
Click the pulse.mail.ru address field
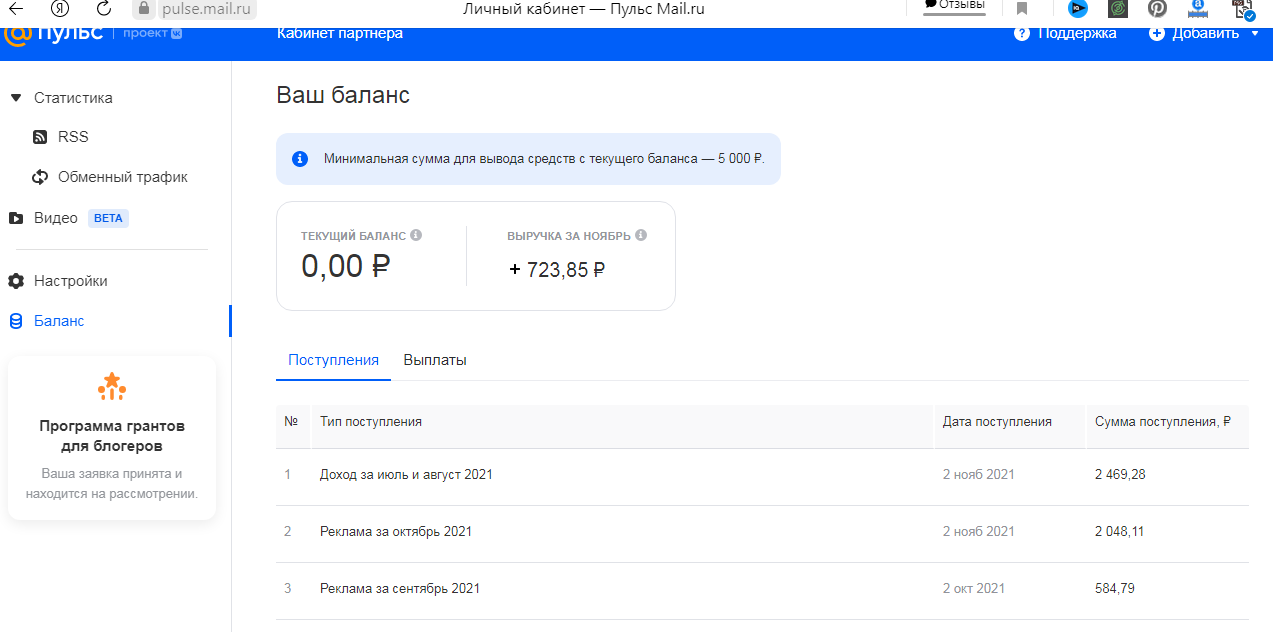pyautogui.click(x=207, y=9)
